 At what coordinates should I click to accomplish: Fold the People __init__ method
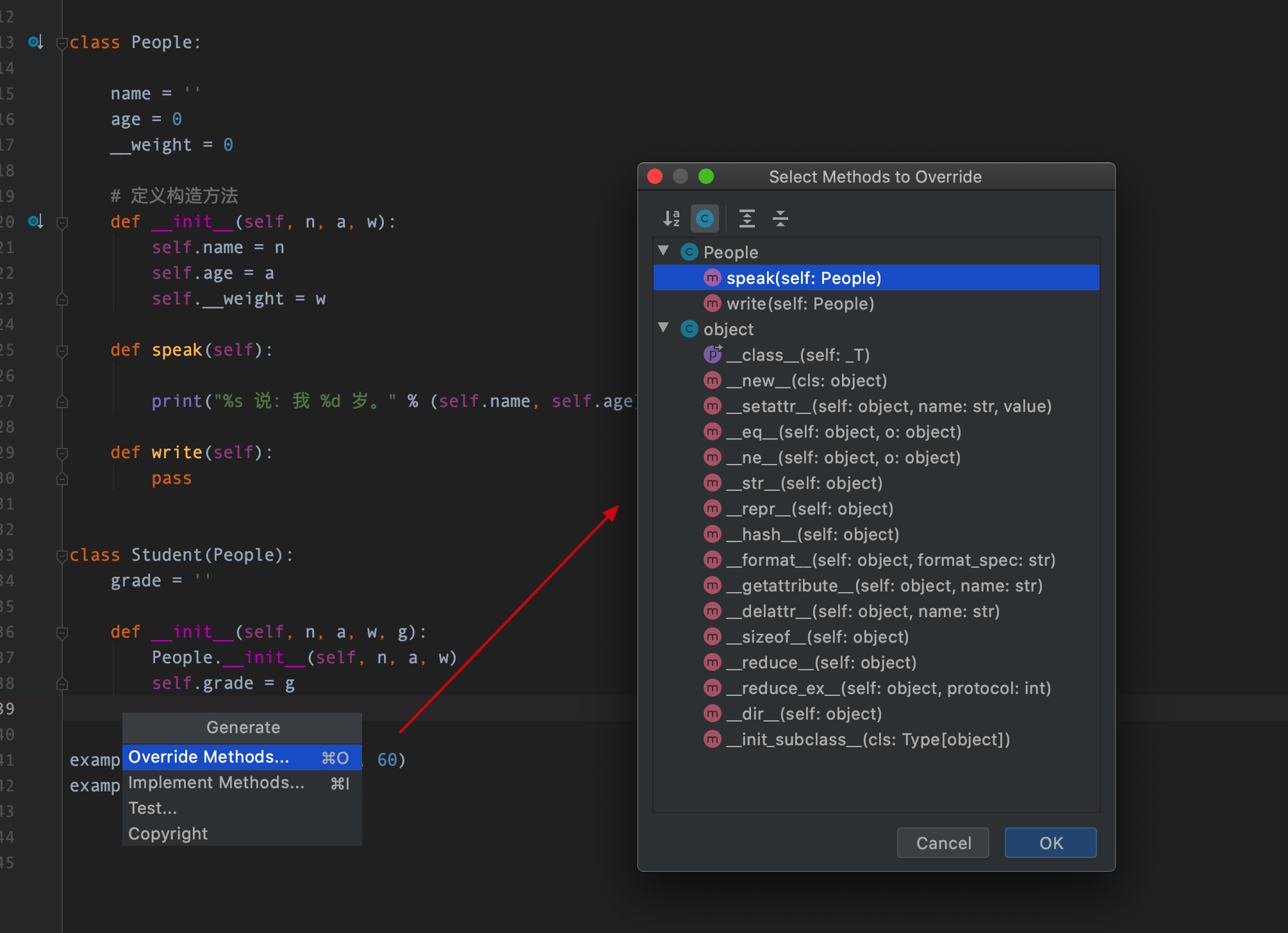coord(62,223)
